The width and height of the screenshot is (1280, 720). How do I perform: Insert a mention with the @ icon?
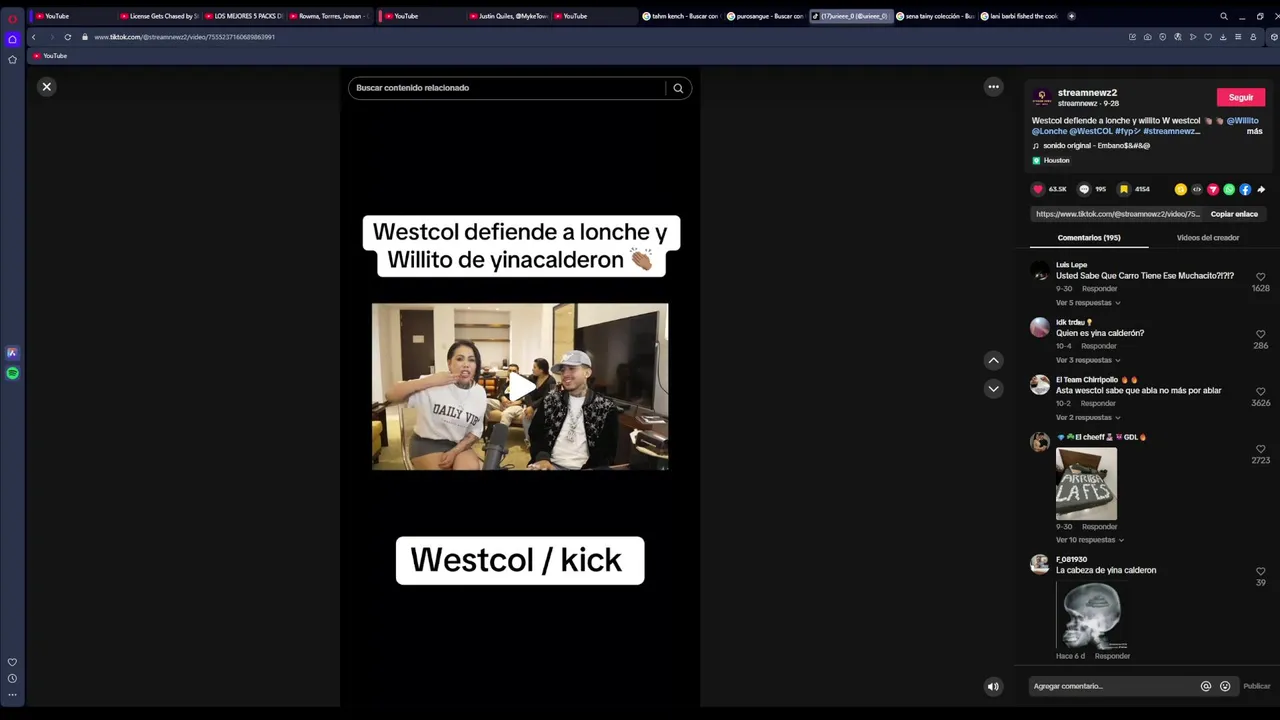(1206, 686)
